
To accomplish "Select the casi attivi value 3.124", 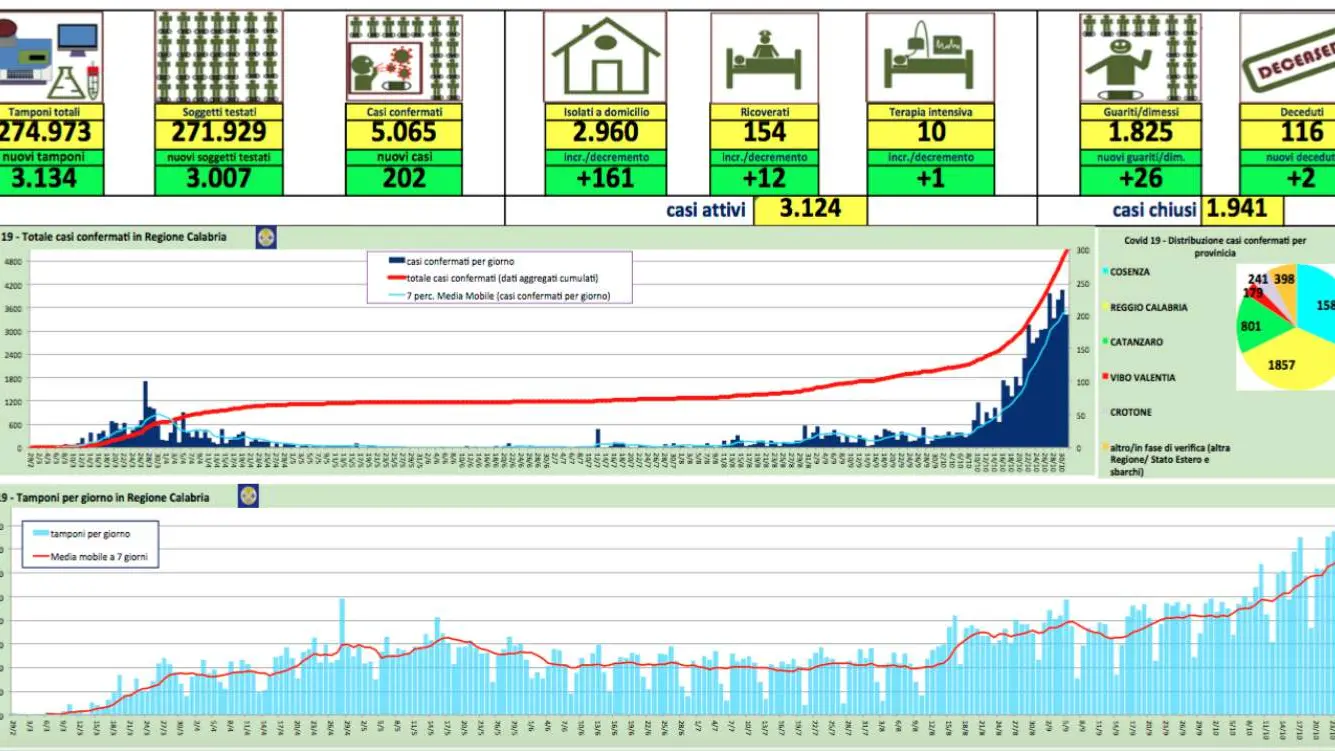I will coord(810,209).
